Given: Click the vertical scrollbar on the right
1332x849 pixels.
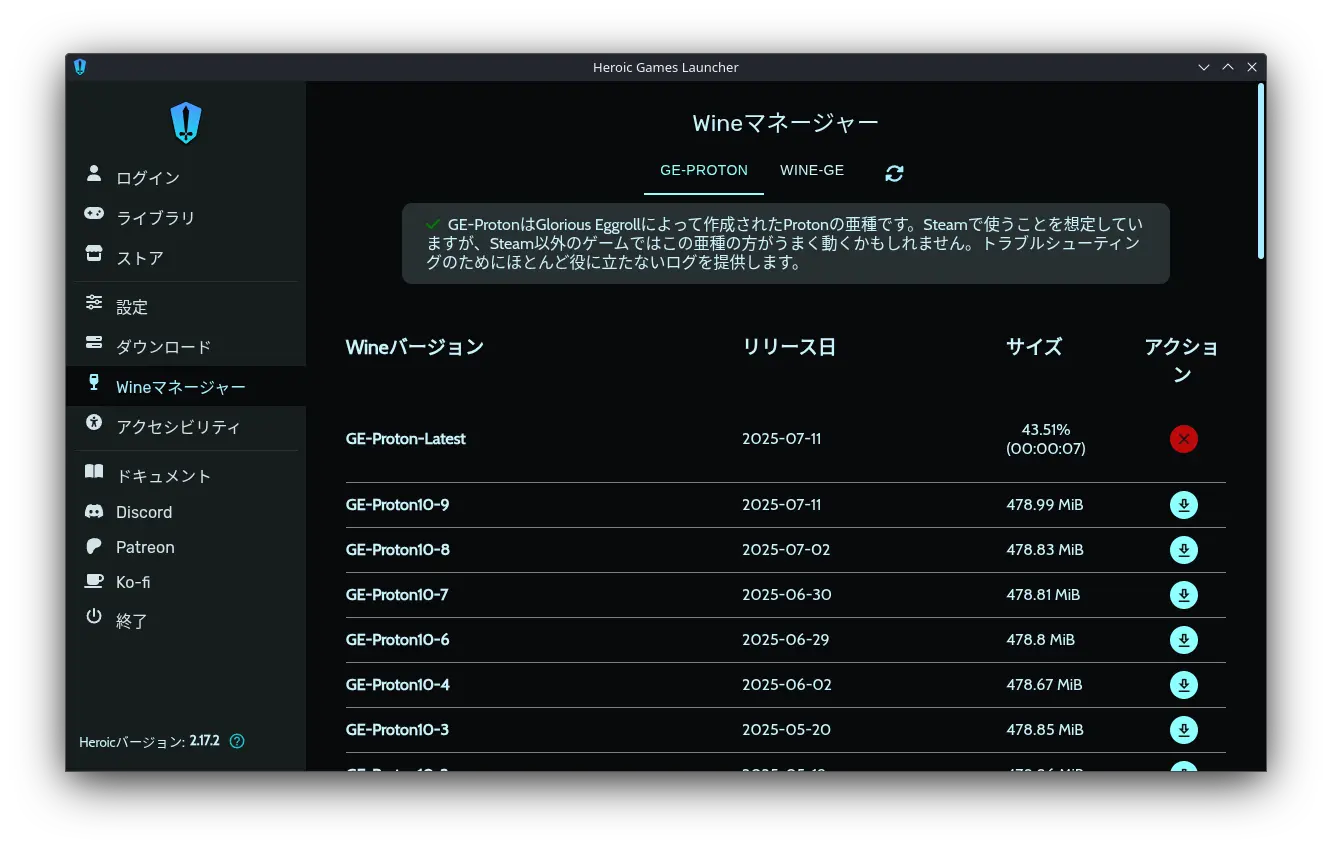Looking at the screenshot, I should pos(1261,171).
